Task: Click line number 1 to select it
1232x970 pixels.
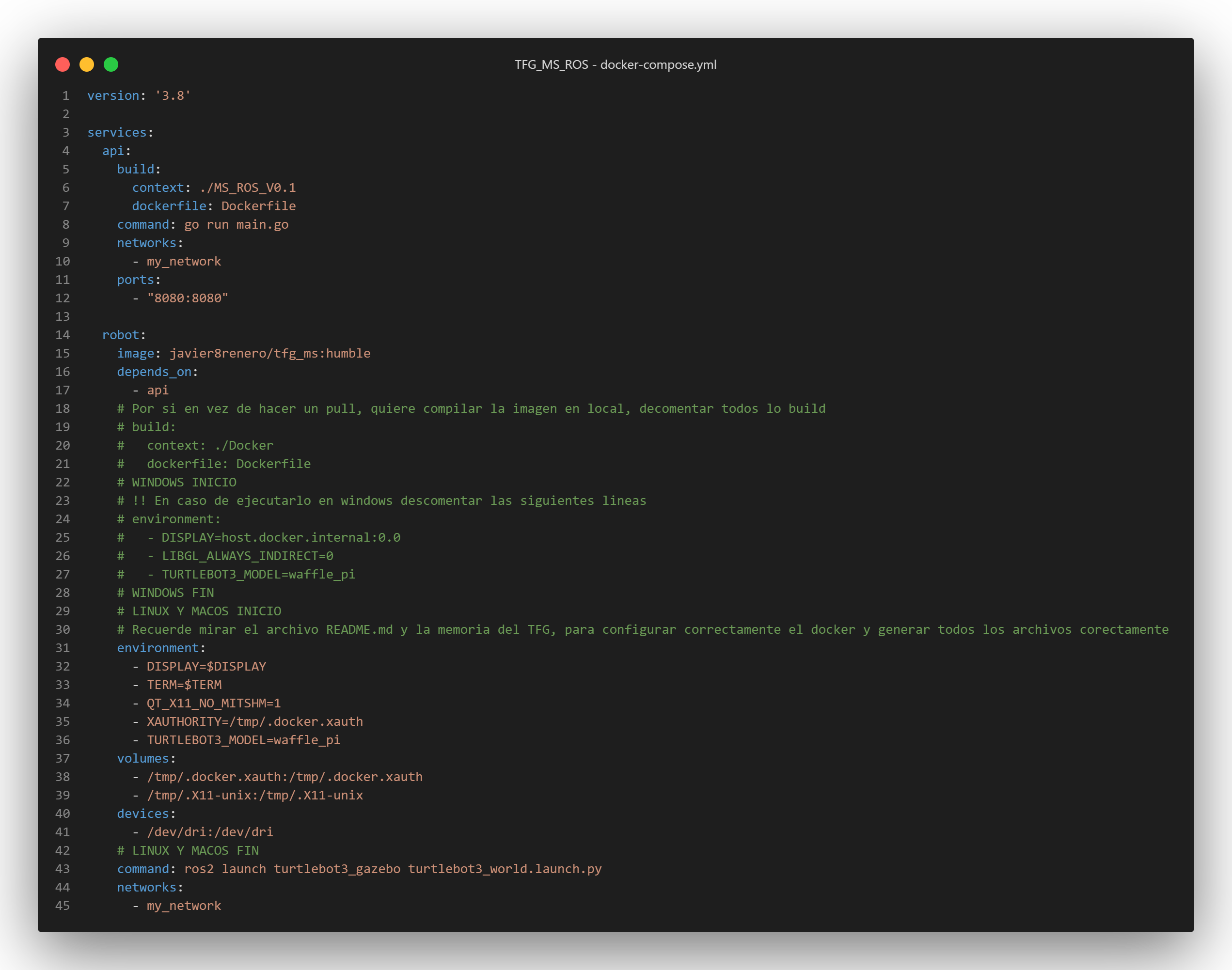Action: click(x=65, y=95)
